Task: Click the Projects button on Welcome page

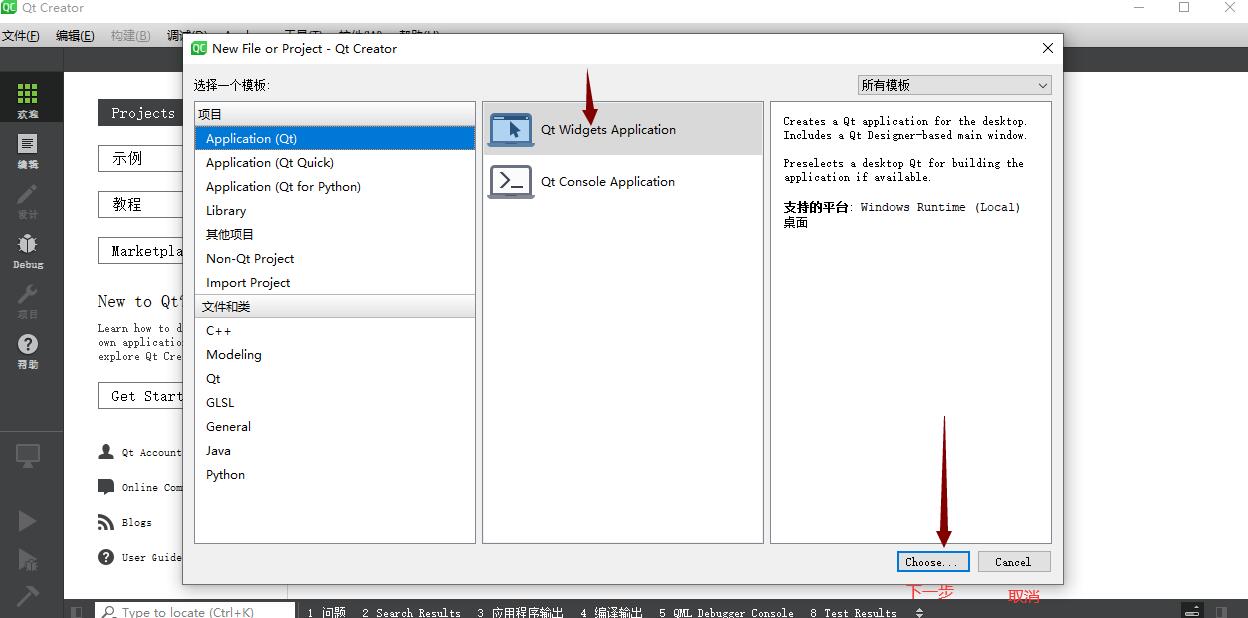Action: pos(140,113)
